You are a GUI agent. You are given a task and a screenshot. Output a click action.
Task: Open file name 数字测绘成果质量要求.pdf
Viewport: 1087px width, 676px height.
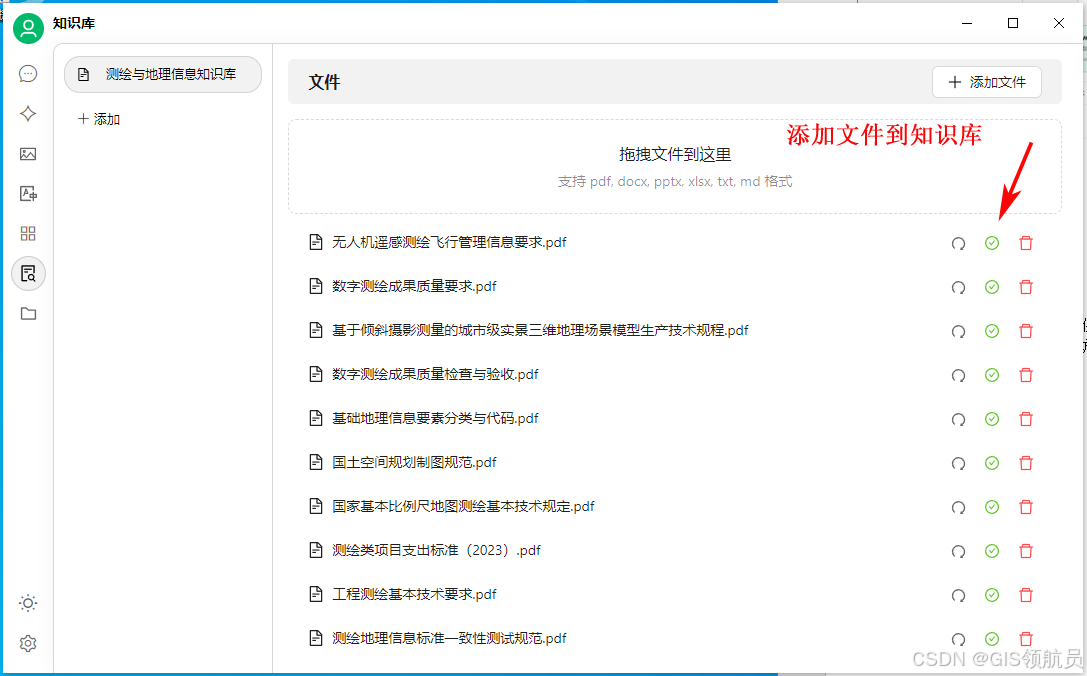coord(414,286)
